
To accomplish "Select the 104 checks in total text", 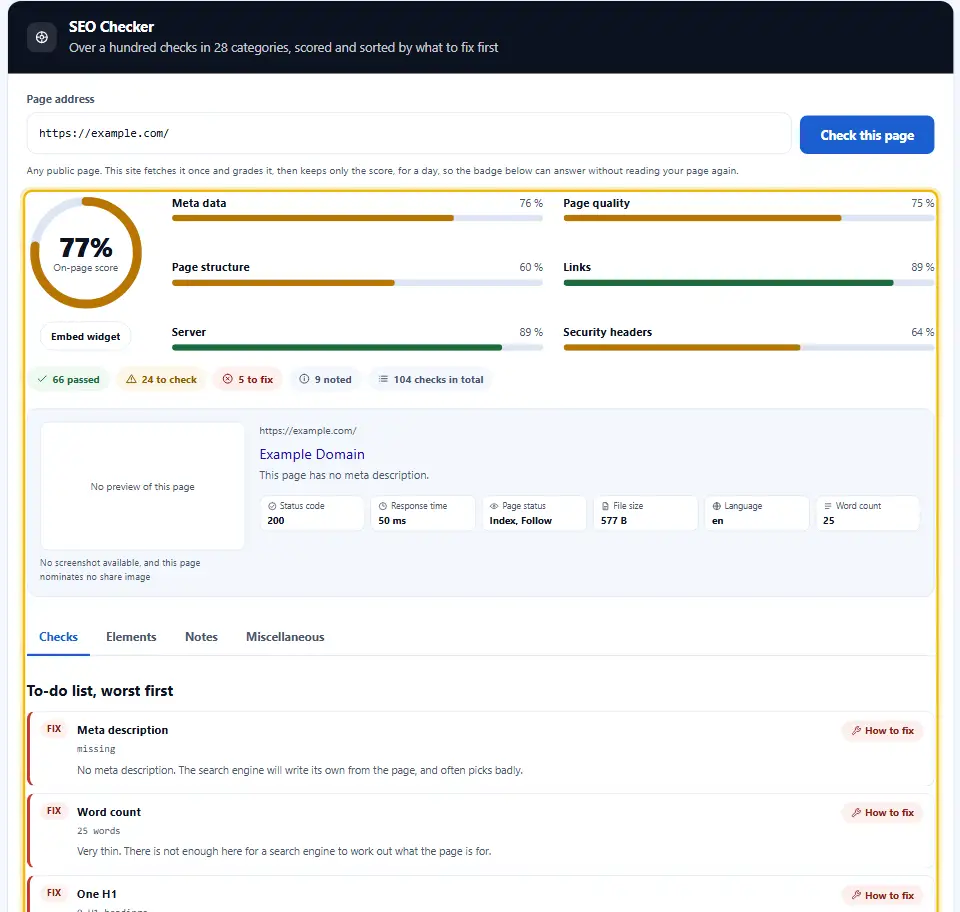I will click(x=438, y=379).
